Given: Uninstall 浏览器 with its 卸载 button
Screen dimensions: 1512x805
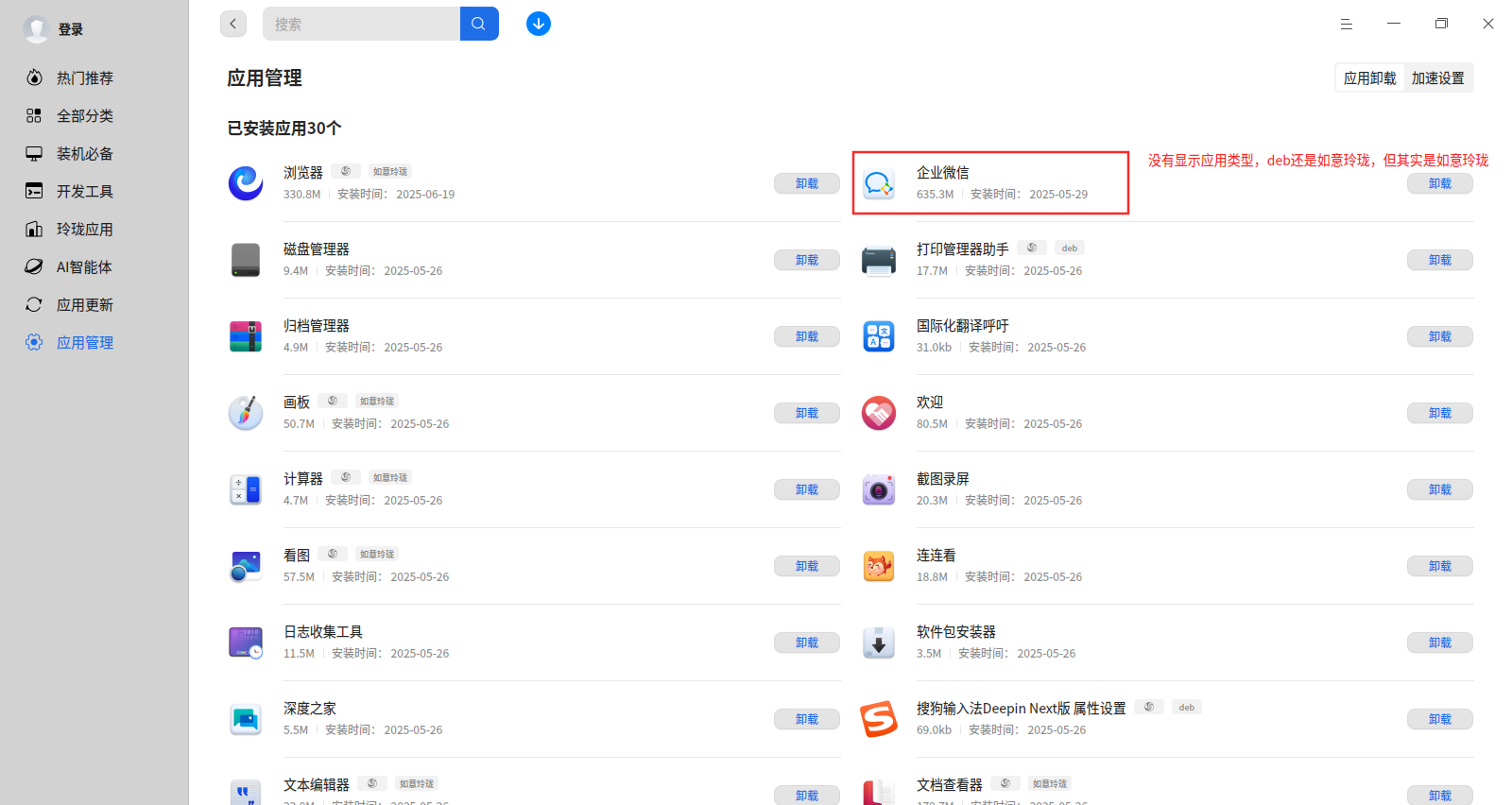Looking at the screenshot, I should tap(807, 183).
